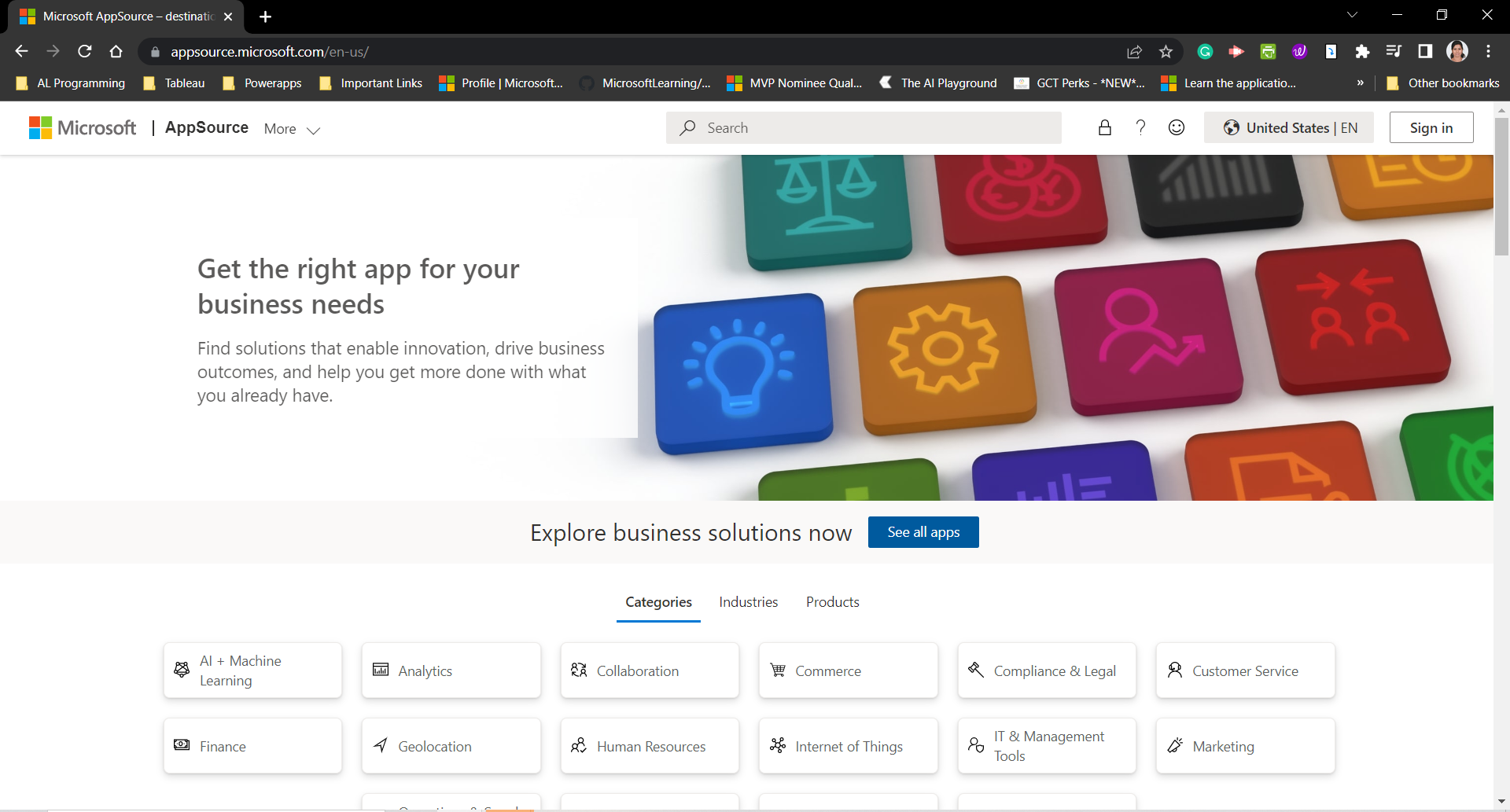Open the Geolocation category

point(451,746)
